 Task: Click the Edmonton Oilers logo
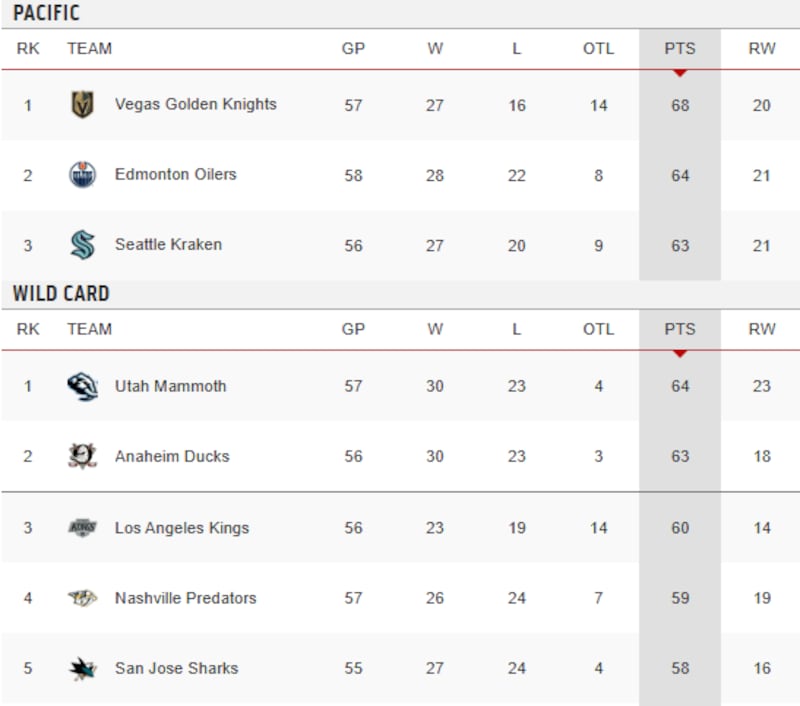tap(82, 175)
